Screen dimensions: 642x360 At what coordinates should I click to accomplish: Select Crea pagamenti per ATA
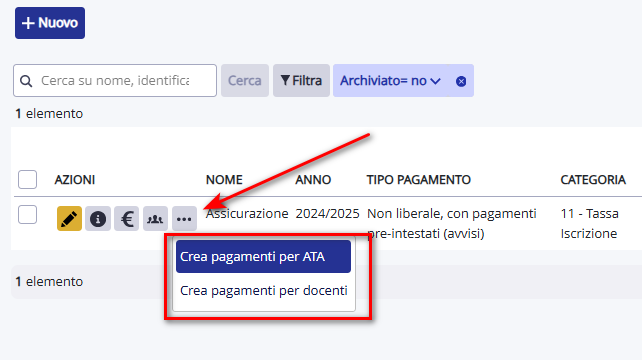click(263, 256)
